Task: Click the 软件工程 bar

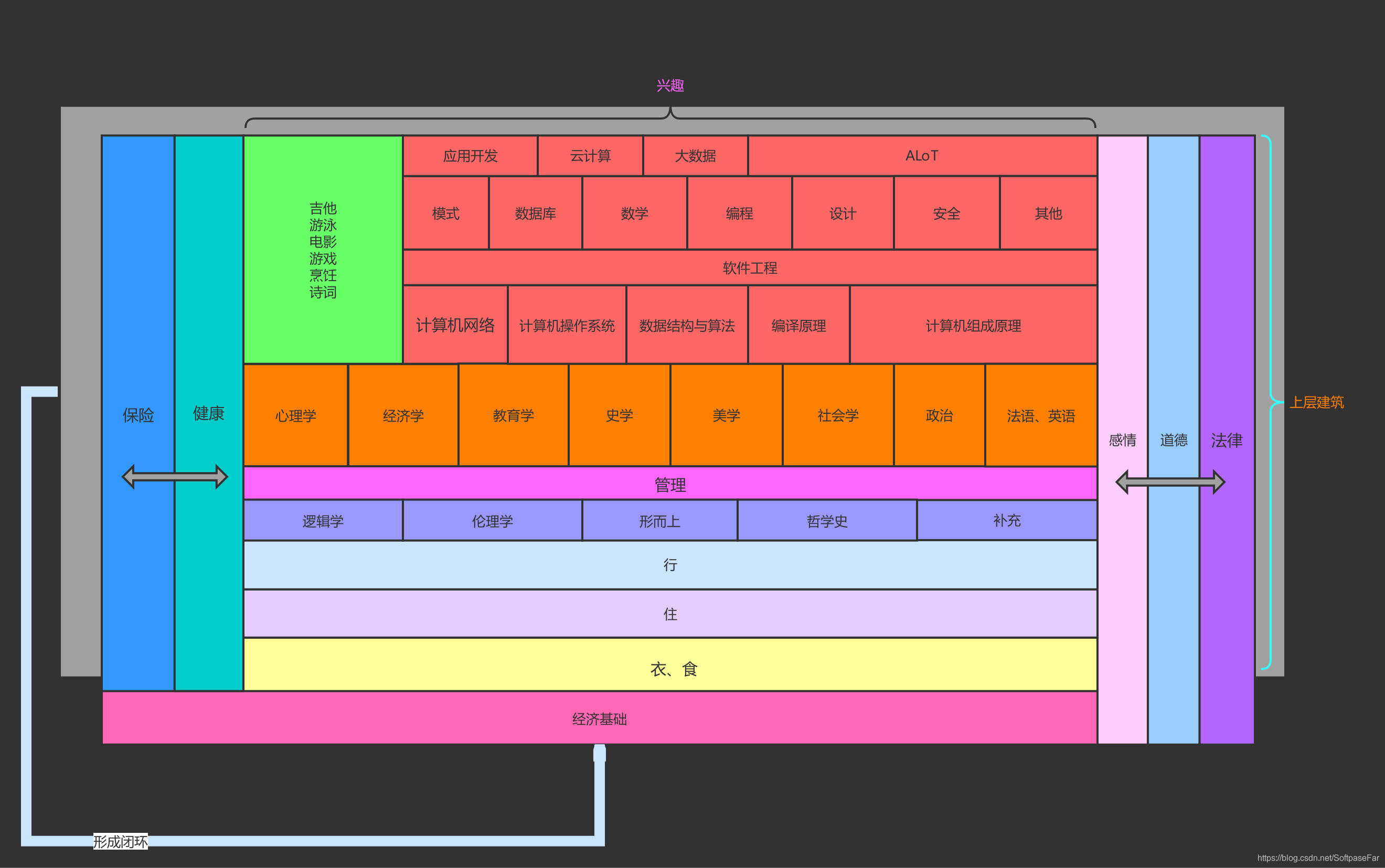Action: [750, 267]
